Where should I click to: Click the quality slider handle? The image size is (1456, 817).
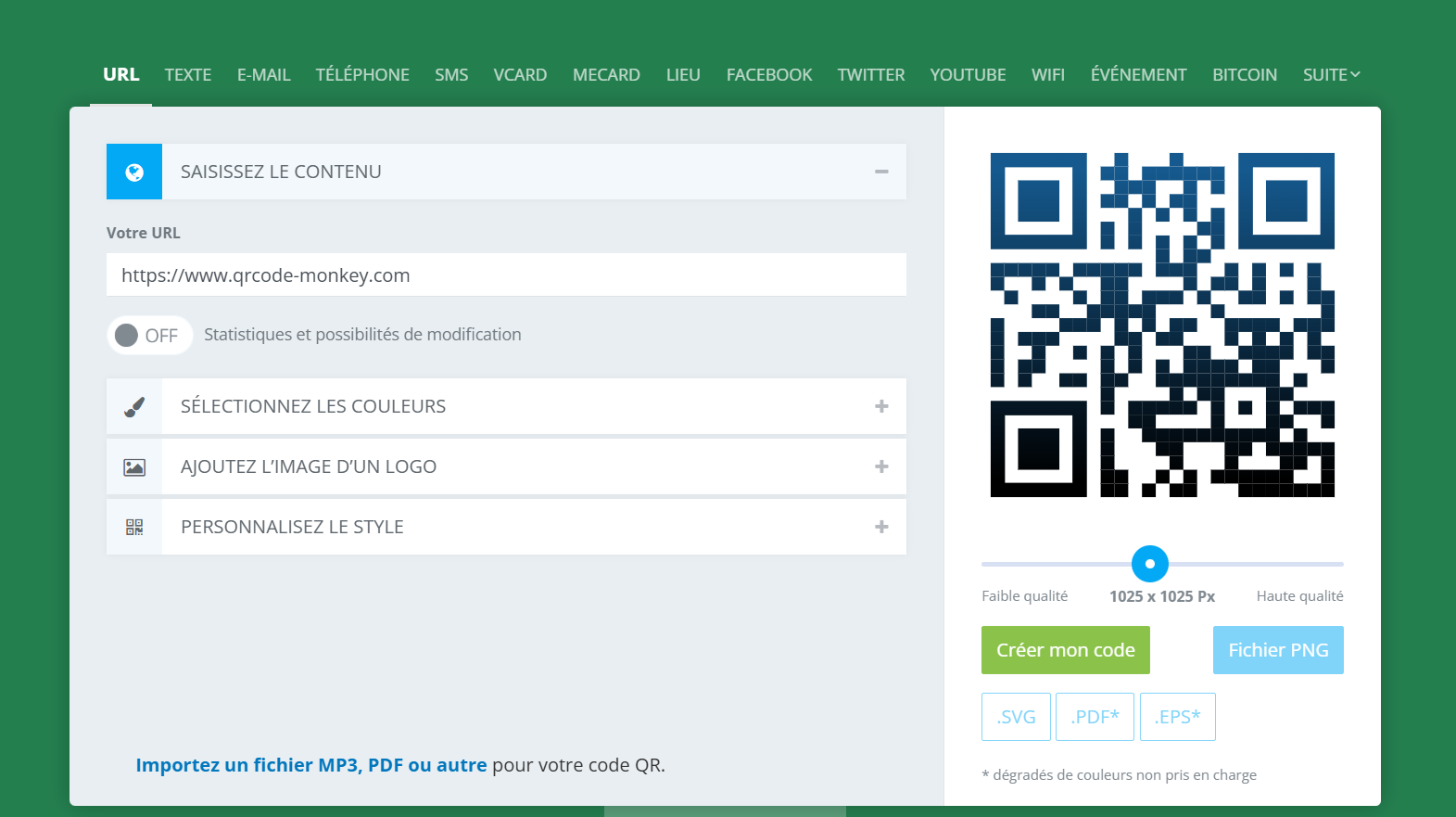[x=1149, y=564]
